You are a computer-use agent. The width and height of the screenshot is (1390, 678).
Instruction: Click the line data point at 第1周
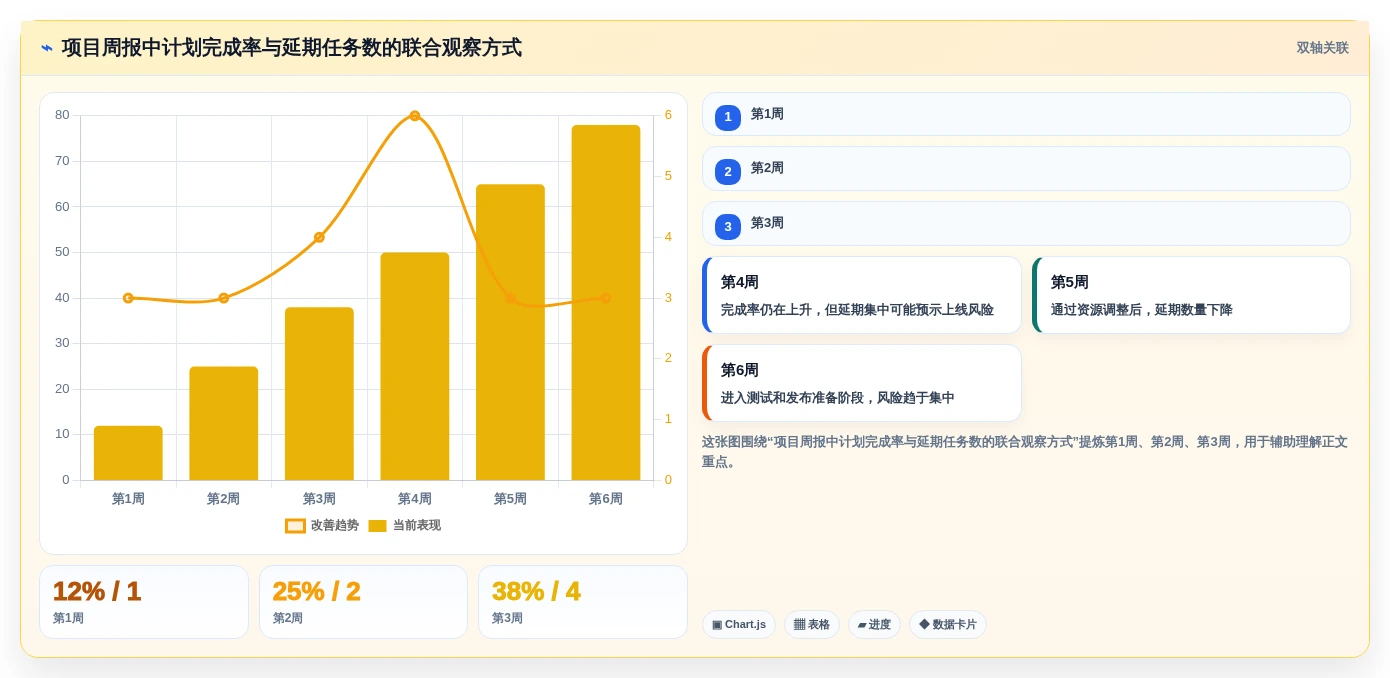[128, 298]
